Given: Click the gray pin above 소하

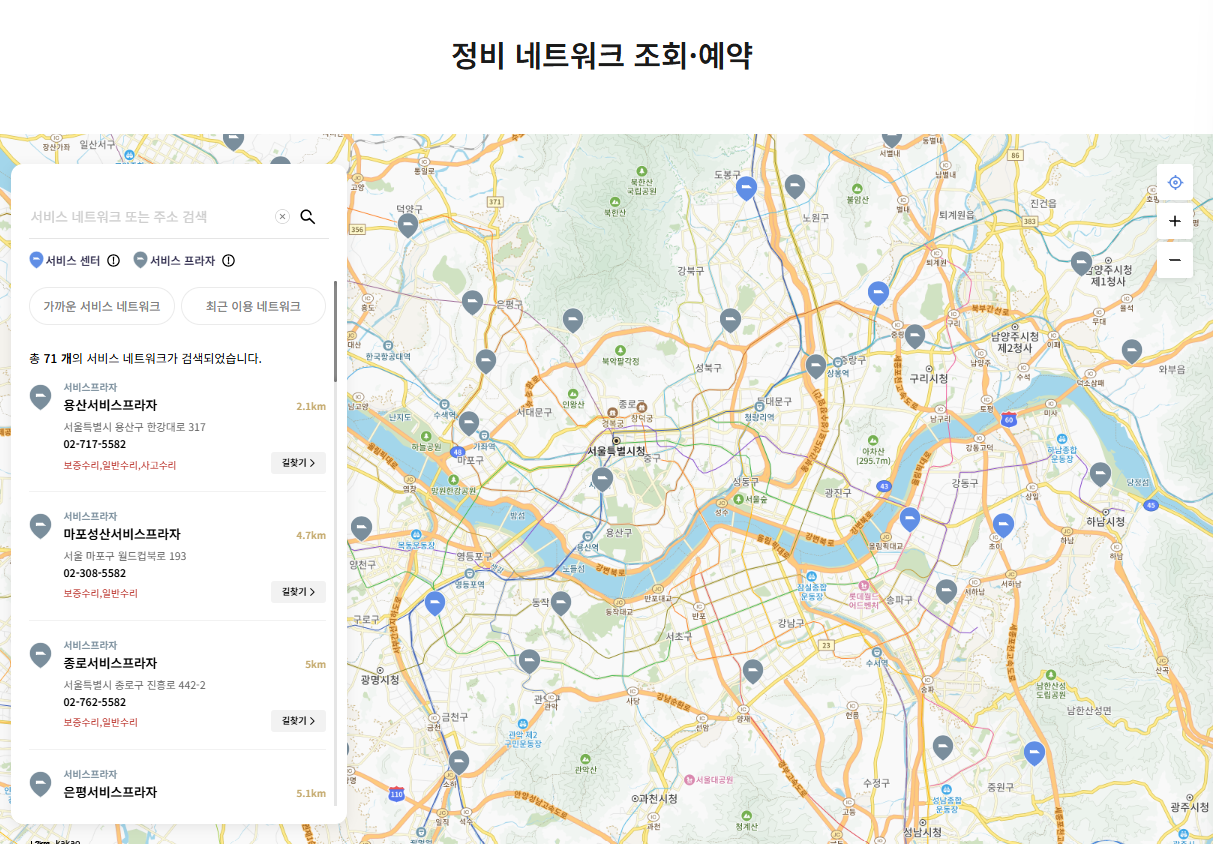Looking at the screenshot, I should click(x=459, y=763).
